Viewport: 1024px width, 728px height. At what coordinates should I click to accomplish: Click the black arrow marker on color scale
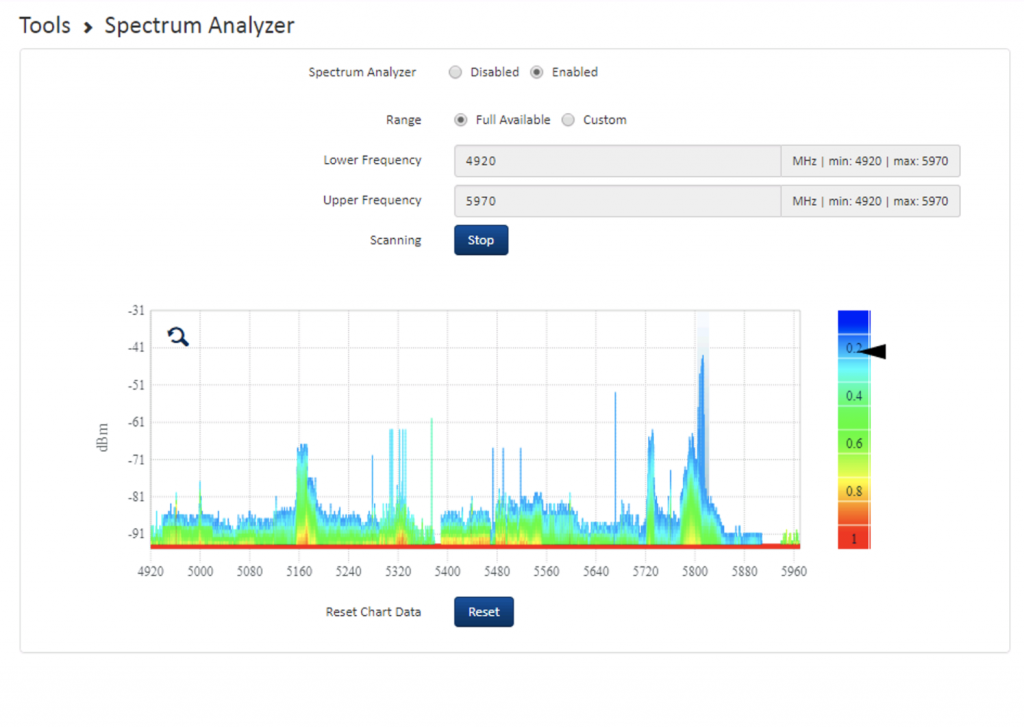coord(872,351)
